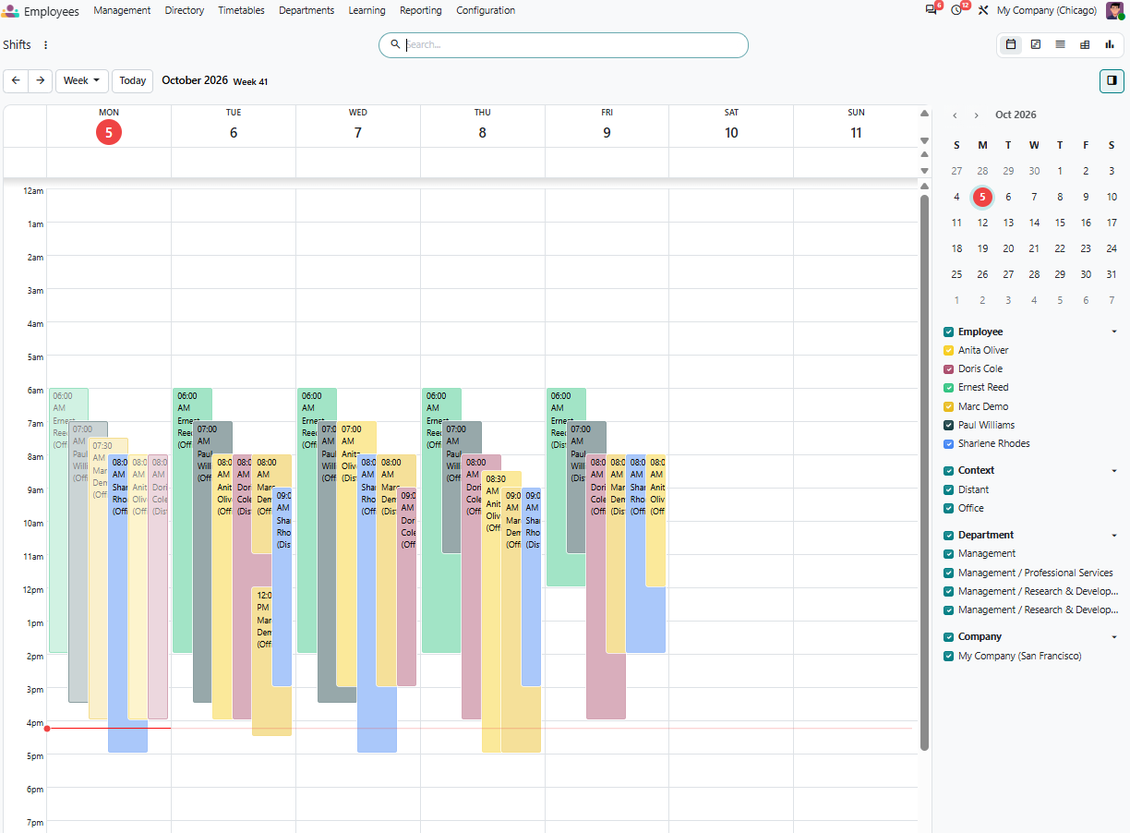This screenshot has width=1130, height=833.
Task: Open the Week scale dropdown
Action: [81, 81]
